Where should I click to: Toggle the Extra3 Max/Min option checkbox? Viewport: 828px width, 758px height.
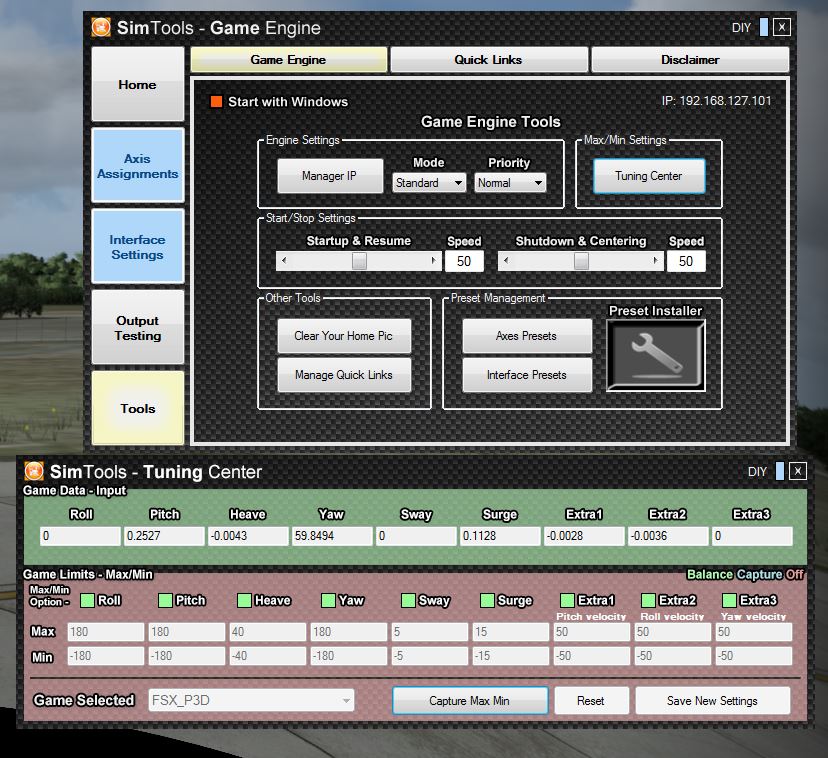tap(729, 600)
